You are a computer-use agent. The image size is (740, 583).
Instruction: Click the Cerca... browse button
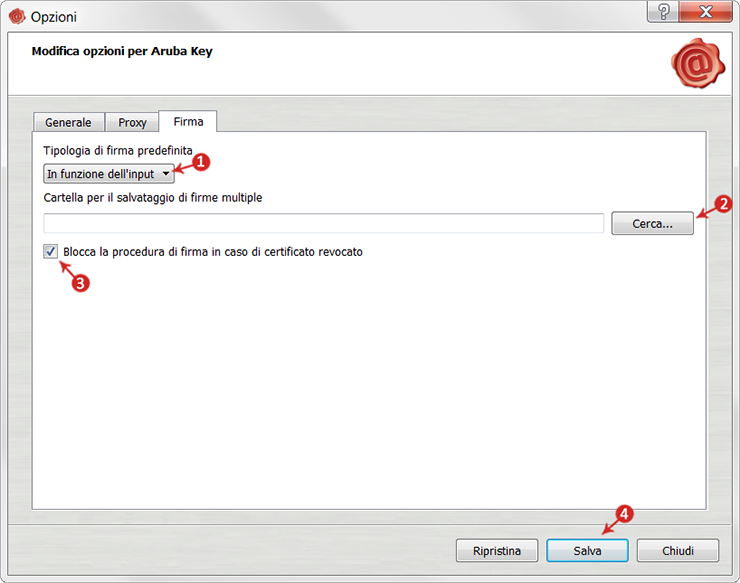coord(652,224)
